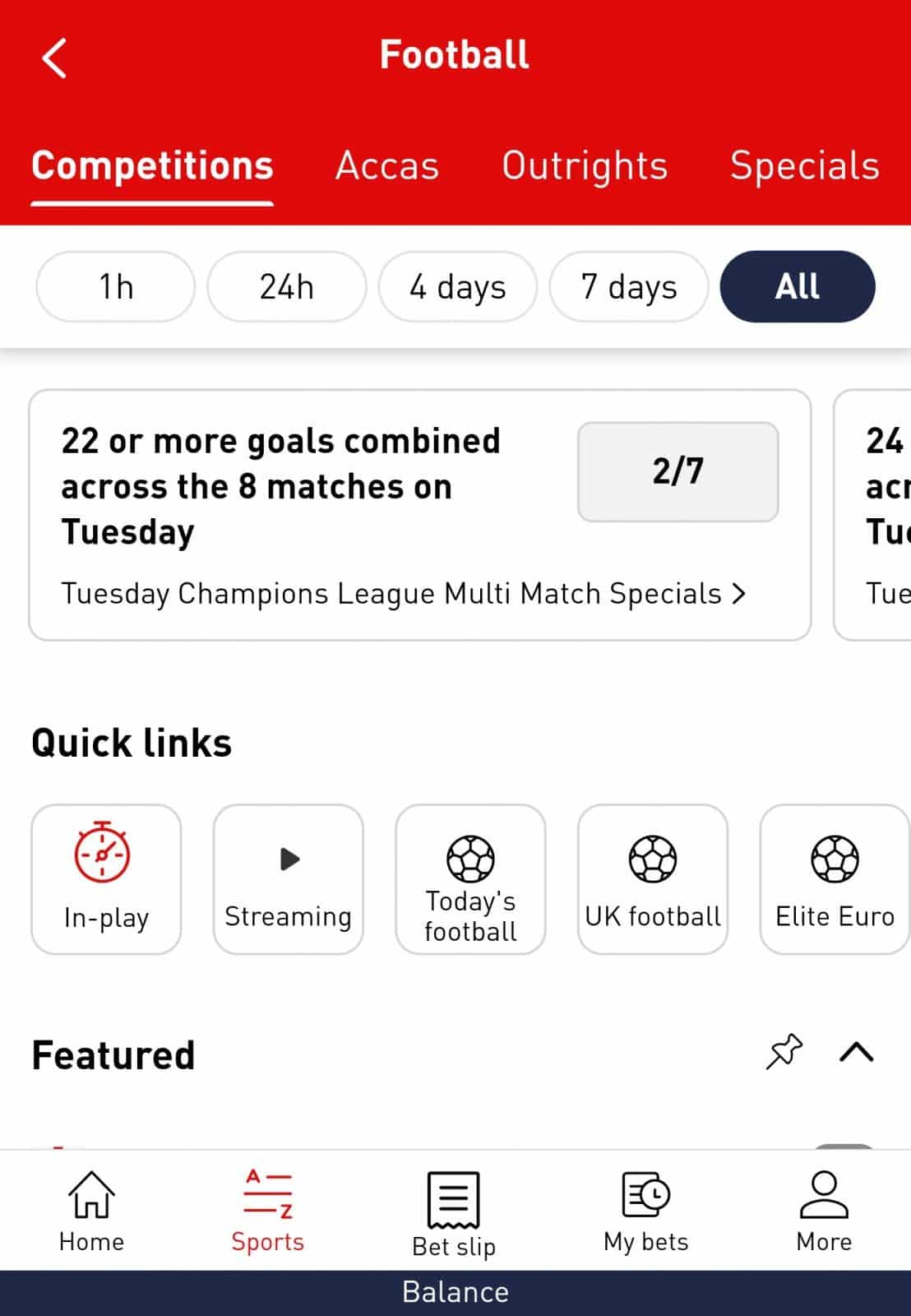Switch to the Outrights tab
911x1316 pixels.
tap(585, 166)
